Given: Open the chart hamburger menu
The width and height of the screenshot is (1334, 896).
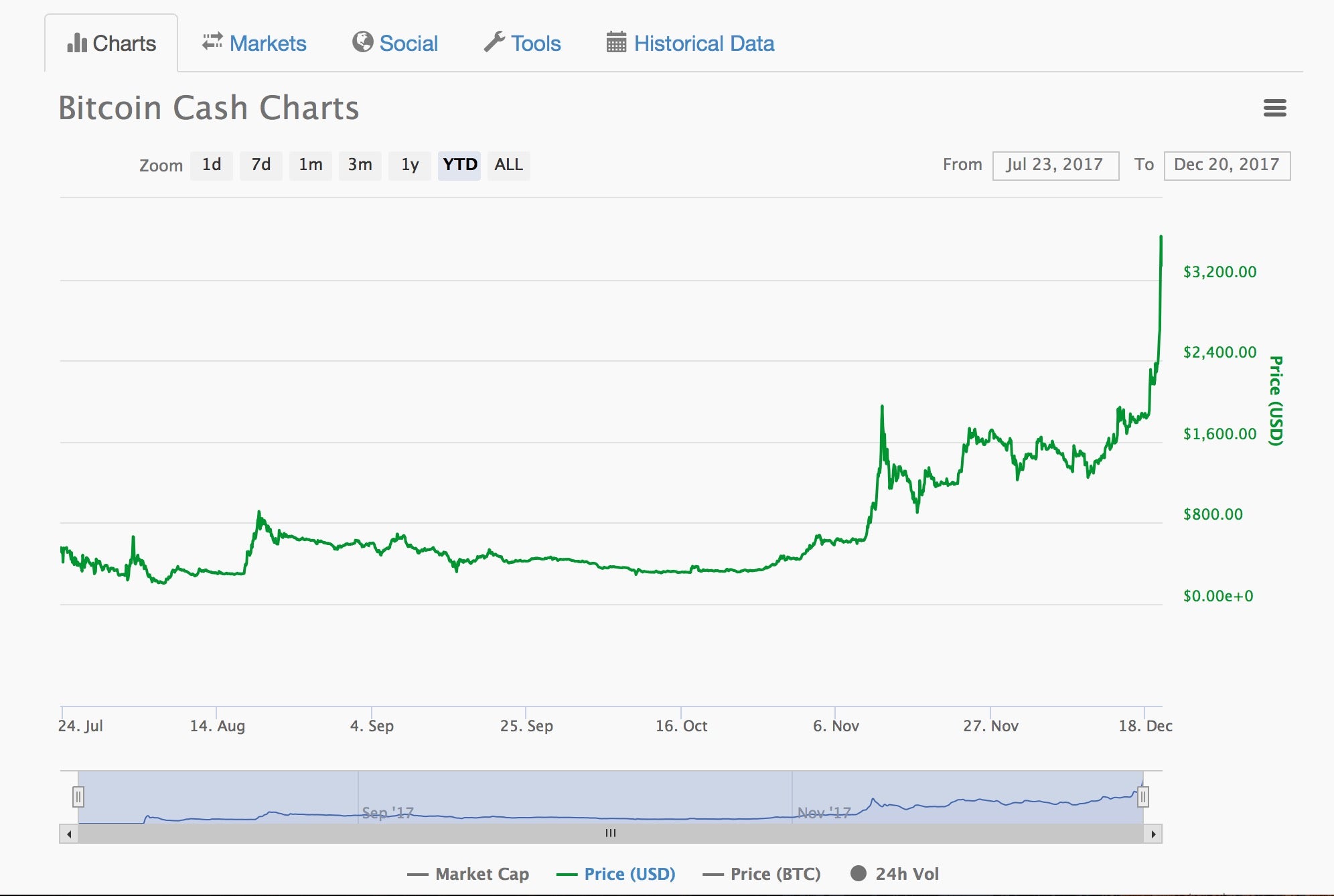Looking at the screenshot, I should [1274, 108].
